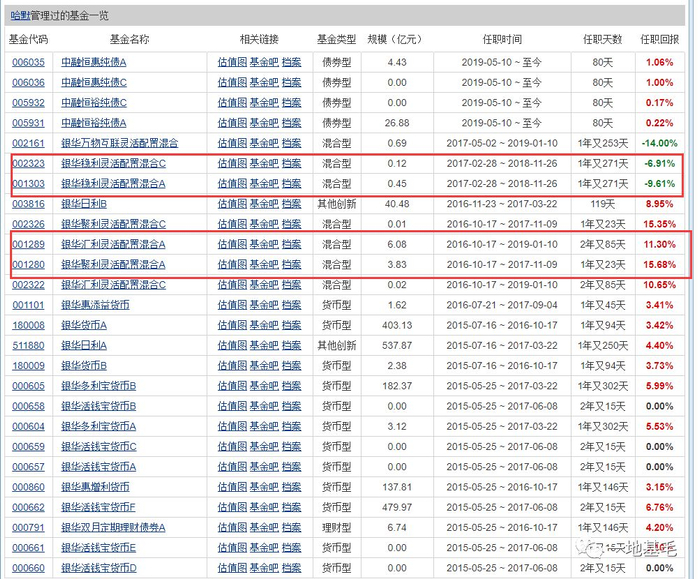Select size value 537.87
The width and height of the screenshot is (700, 579).
pos(397,346)
